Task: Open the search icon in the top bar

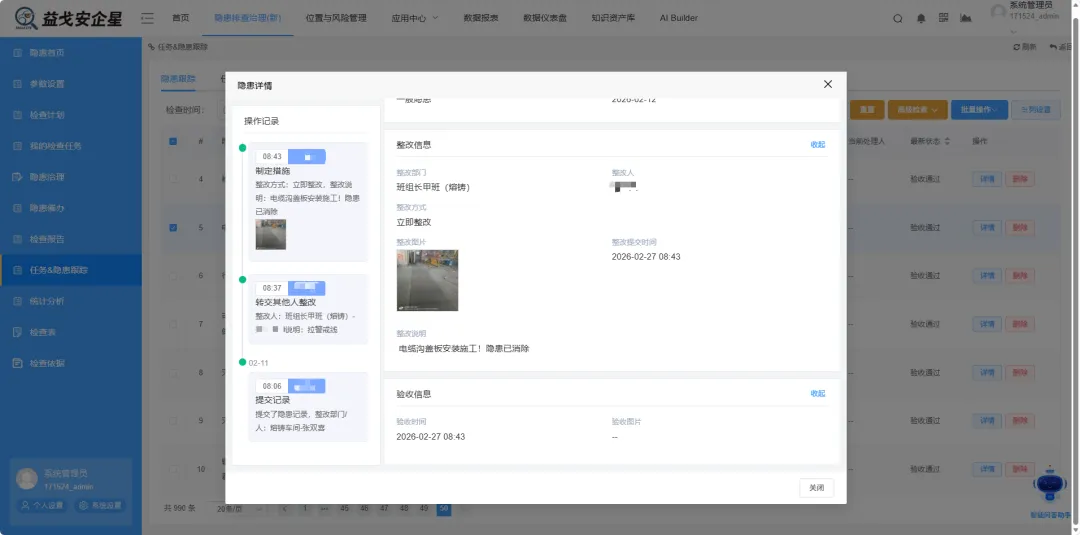Action: tap(897, 19)
